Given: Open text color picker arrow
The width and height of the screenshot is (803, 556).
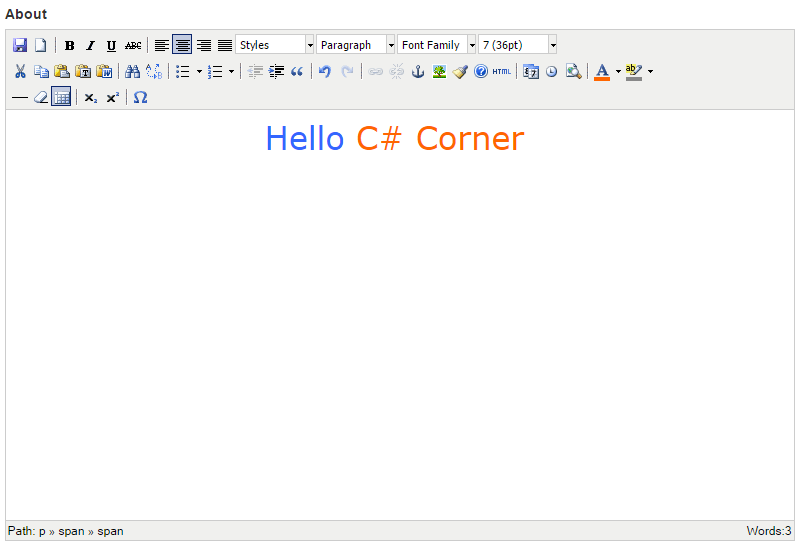Looking at the screenshot, I should point(618,72).
